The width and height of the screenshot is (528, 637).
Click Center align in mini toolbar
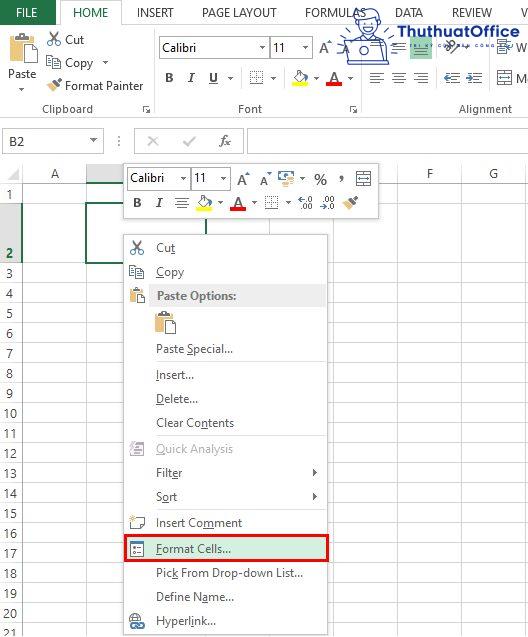[x=182, y=202]
